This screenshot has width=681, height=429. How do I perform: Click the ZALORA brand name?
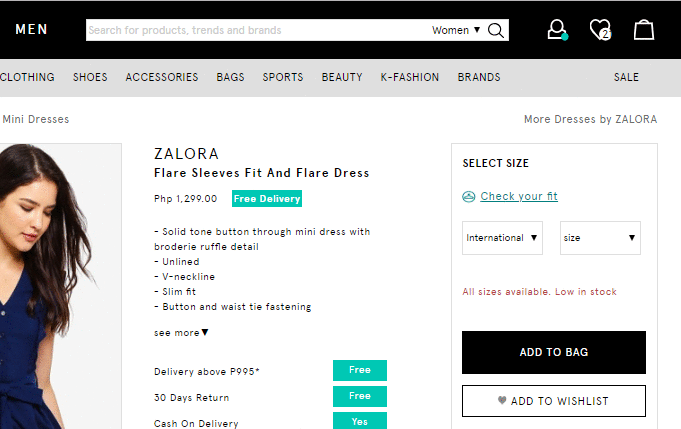click(x=186, y=154)
